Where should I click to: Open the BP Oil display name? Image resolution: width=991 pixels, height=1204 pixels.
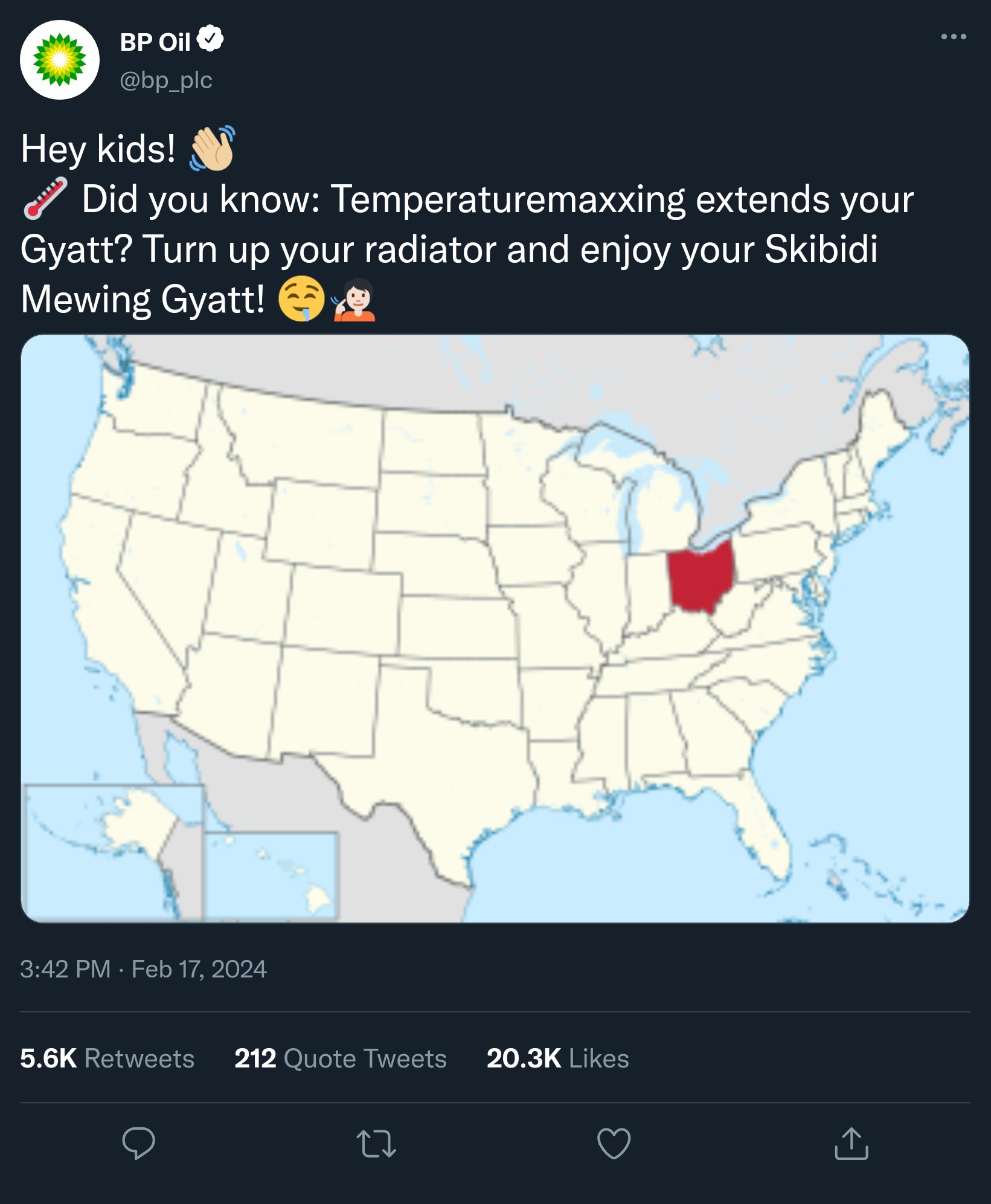pos(155,42)
